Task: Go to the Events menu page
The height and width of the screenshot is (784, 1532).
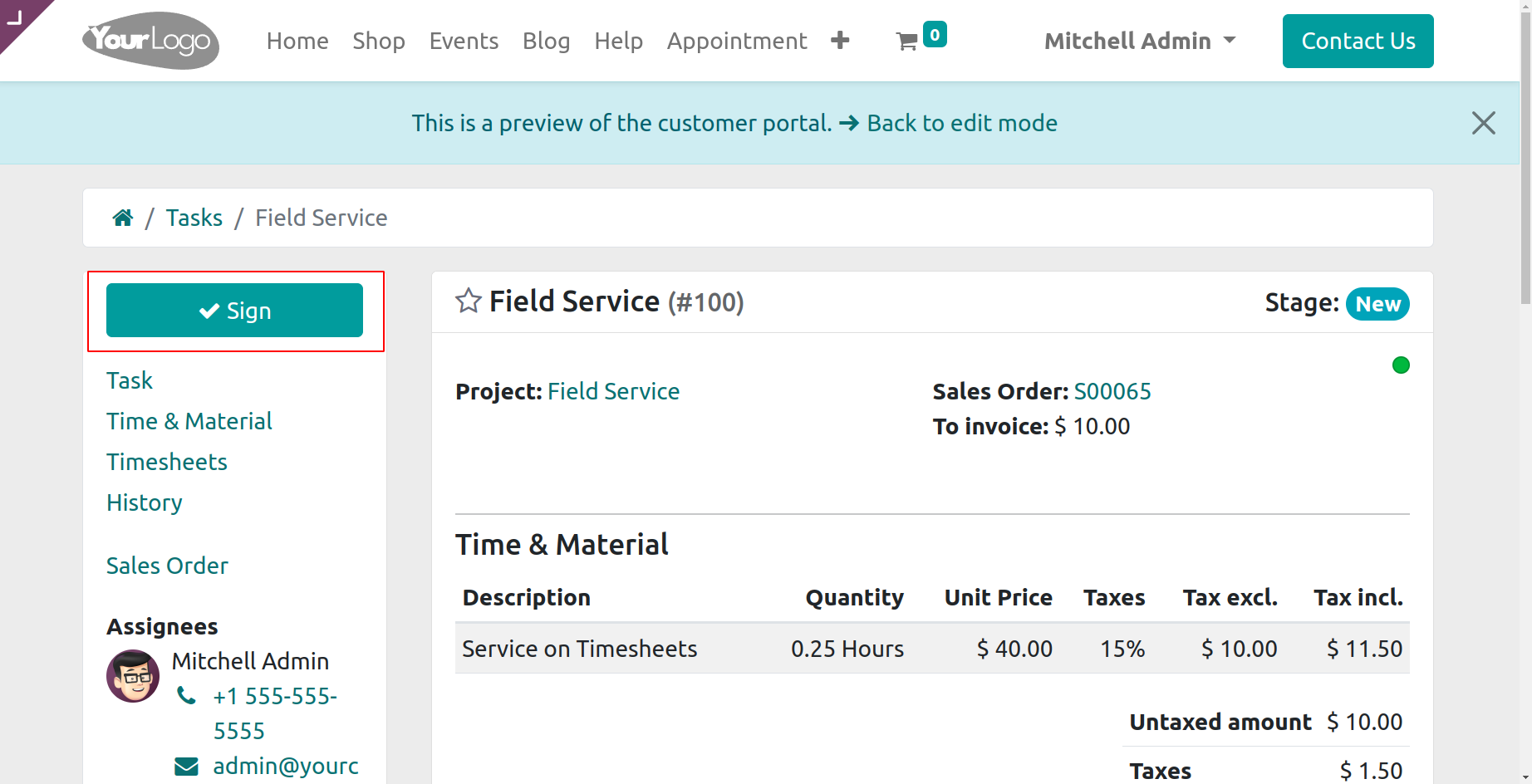Action: click(464, 41)
